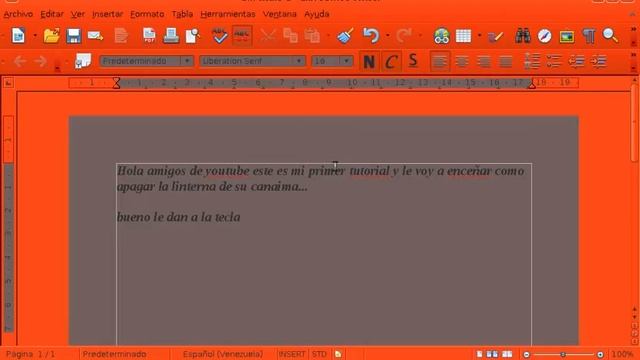Select the Format Paintbrush icon
The width and height of the screenshot is (640, 360).
pos(345,36)
